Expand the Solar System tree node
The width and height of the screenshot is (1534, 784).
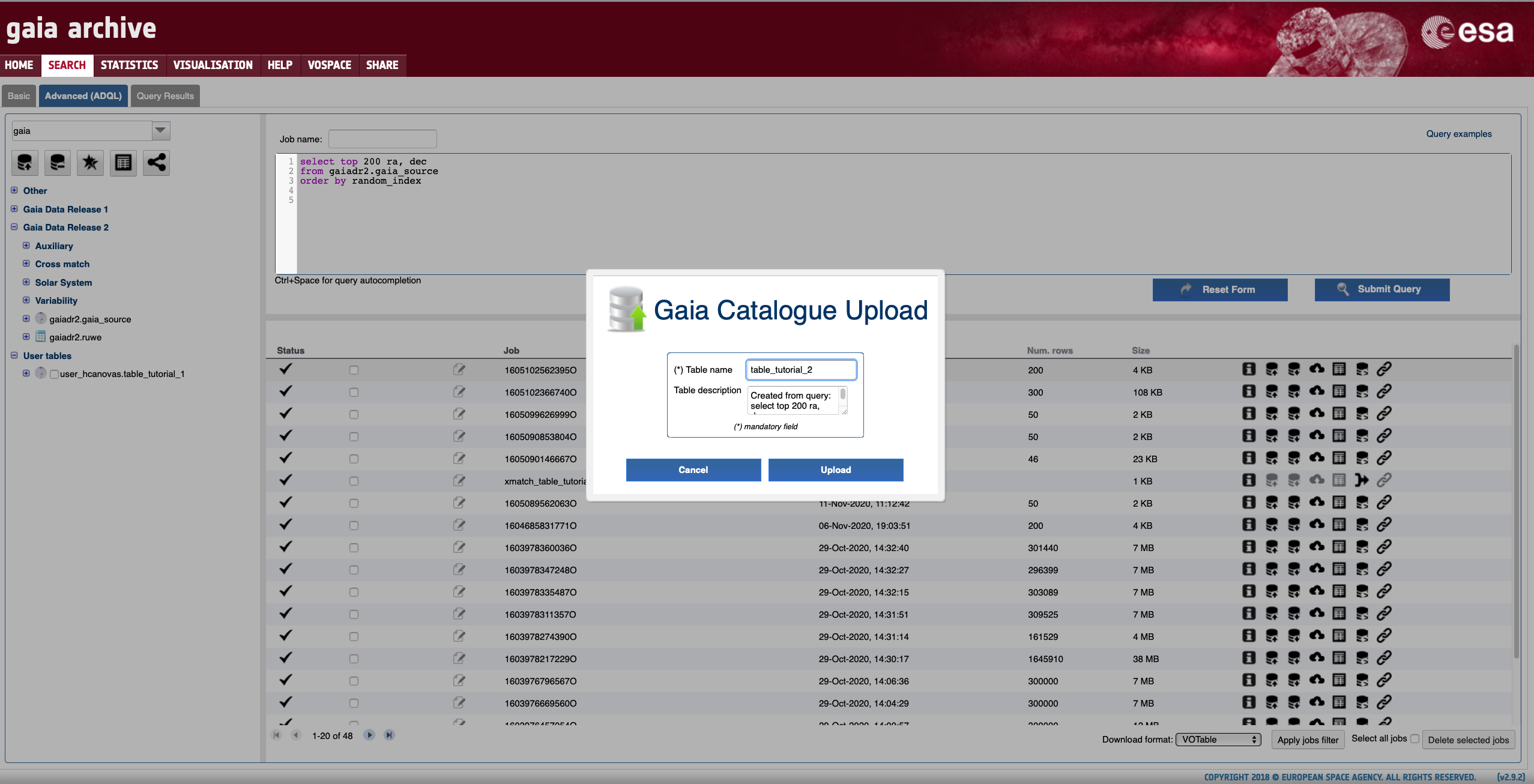point(26,282)
